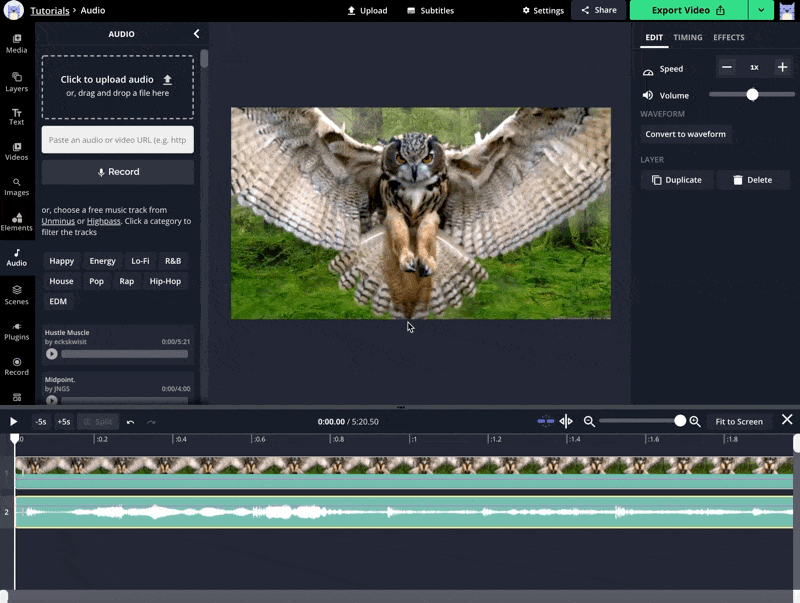800x603 pixels.
Task: Toggle the purple timeline snapping icon
Action: (545, 422)
